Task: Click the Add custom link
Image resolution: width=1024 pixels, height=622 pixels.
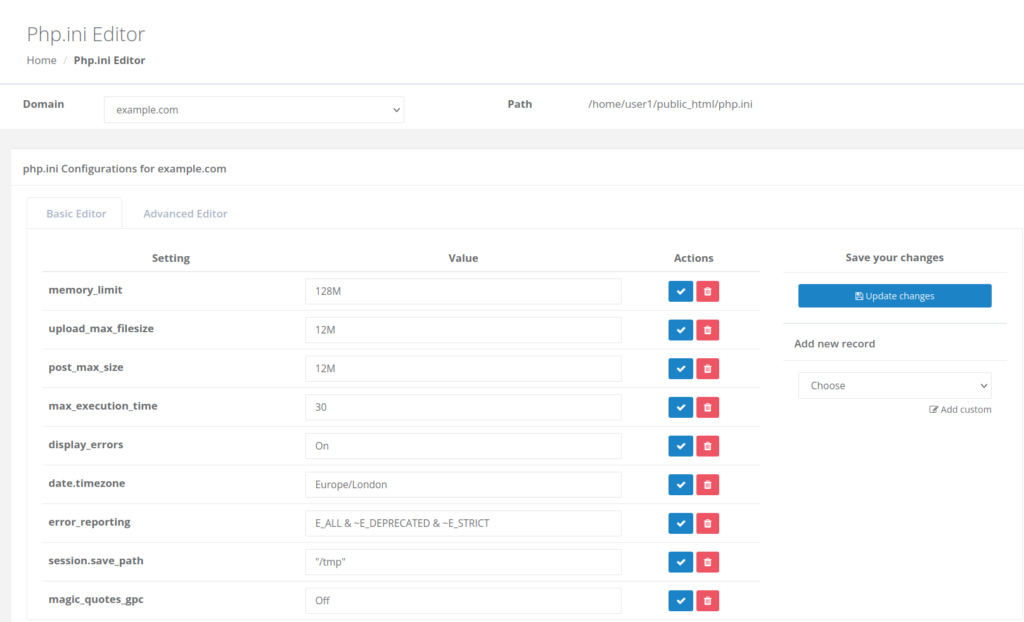Action: click(960, 410)
